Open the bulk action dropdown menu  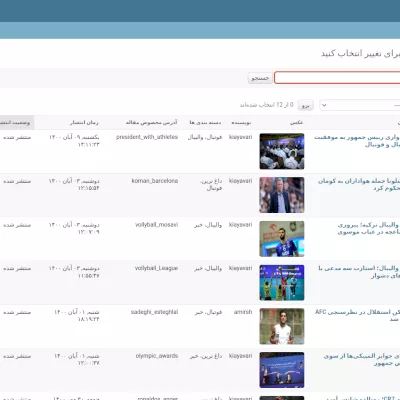click(360, 105)
